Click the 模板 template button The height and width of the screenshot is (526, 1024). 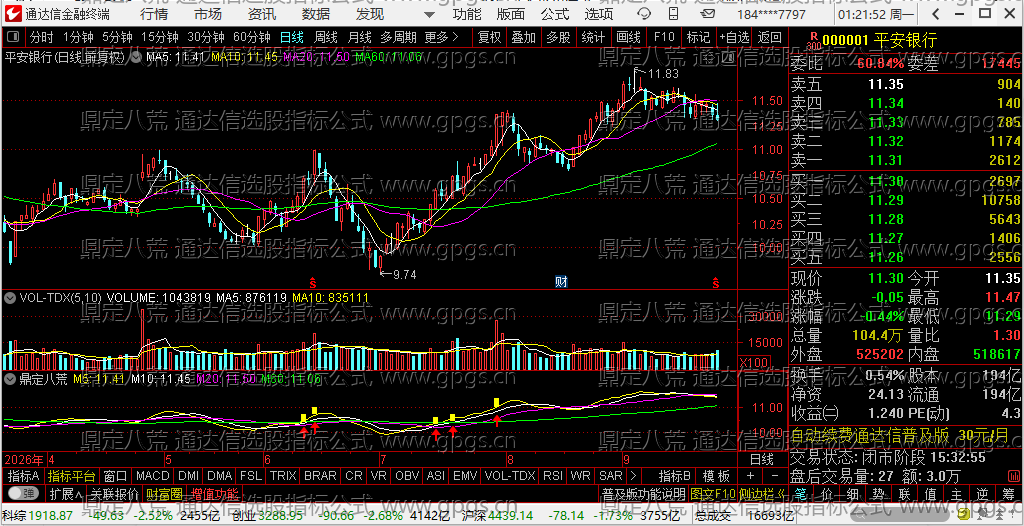click(716, 476)
